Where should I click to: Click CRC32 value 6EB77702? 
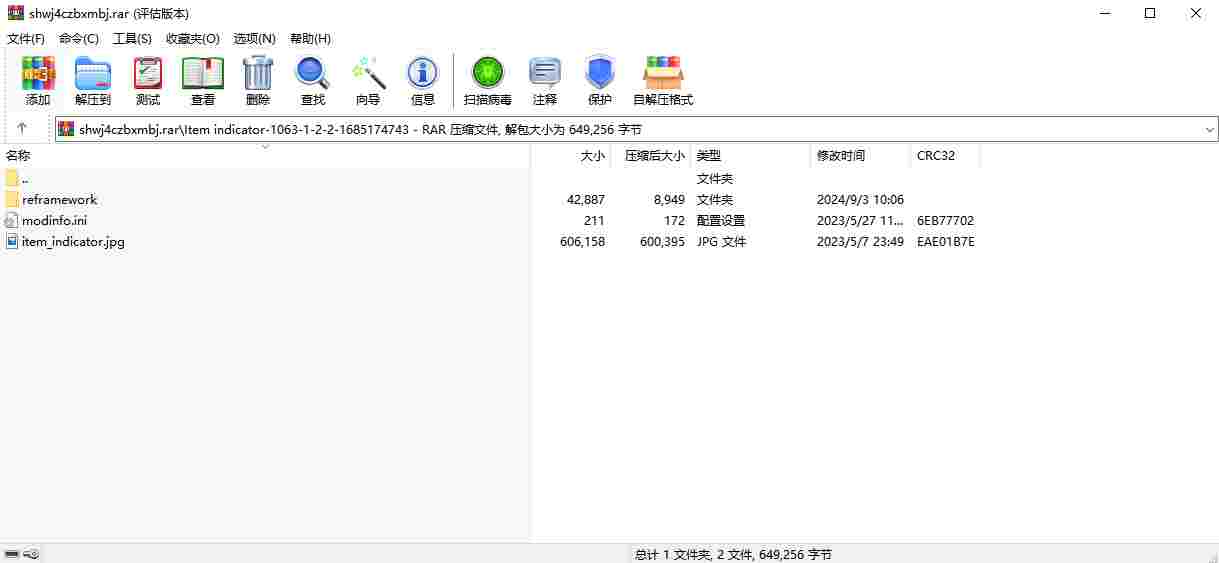[945, 220]
